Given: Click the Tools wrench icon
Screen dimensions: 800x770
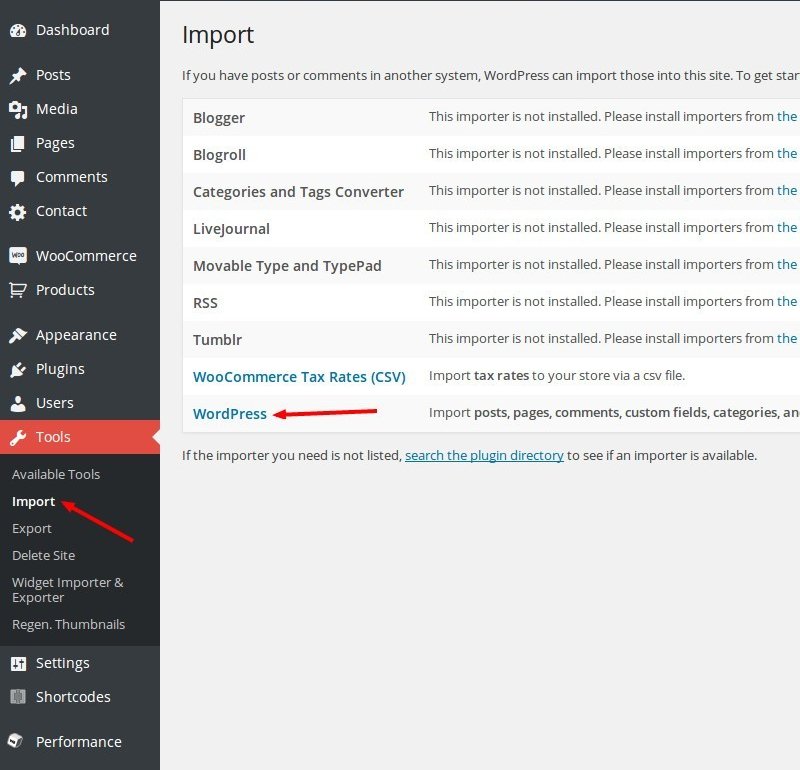Looking at the screenshot, I should pos(18,437).
